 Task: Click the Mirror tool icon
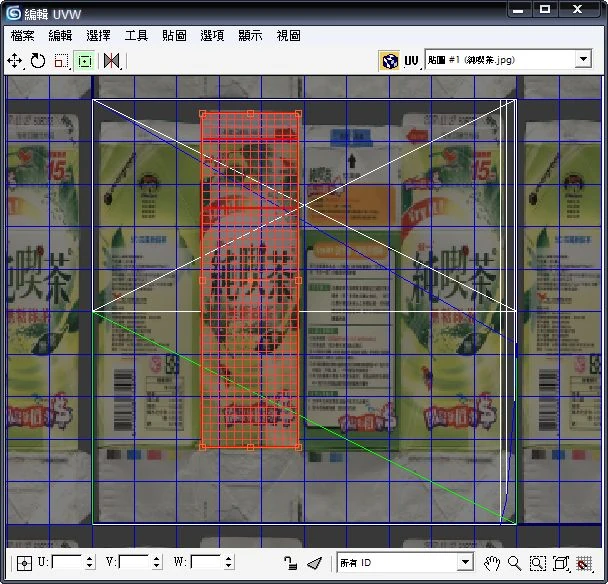tap(112, 61)
